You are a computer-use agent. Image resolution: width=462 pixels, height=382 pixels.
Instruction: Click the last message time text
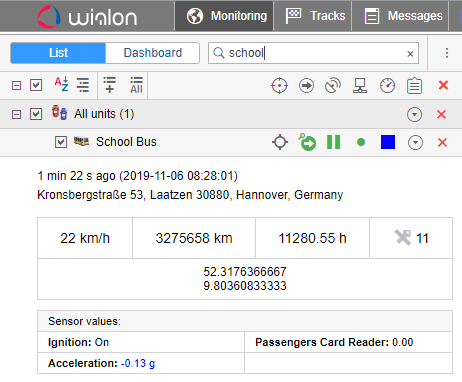tap(137, 176)
